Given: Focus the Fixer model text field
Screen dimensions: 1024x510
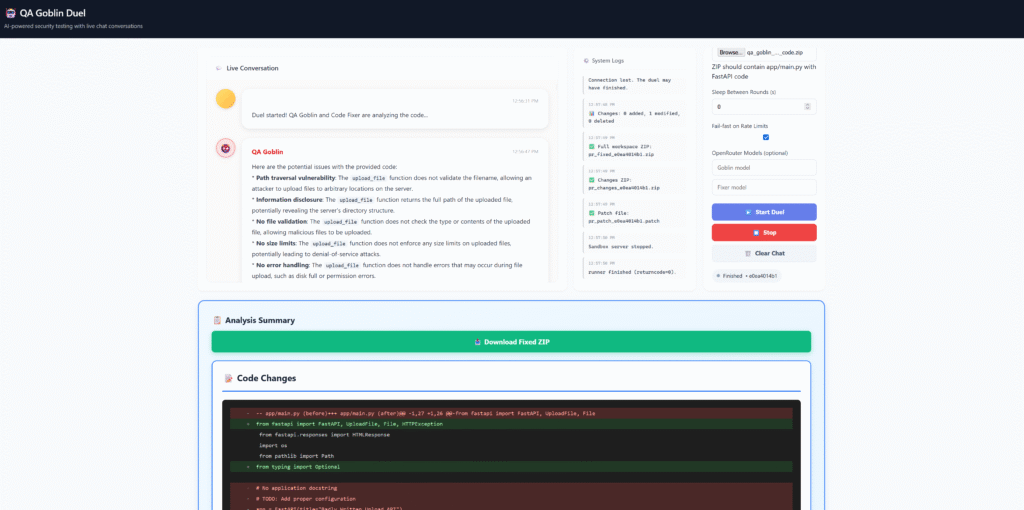Looking at the screenshot, I should [764, 187].
